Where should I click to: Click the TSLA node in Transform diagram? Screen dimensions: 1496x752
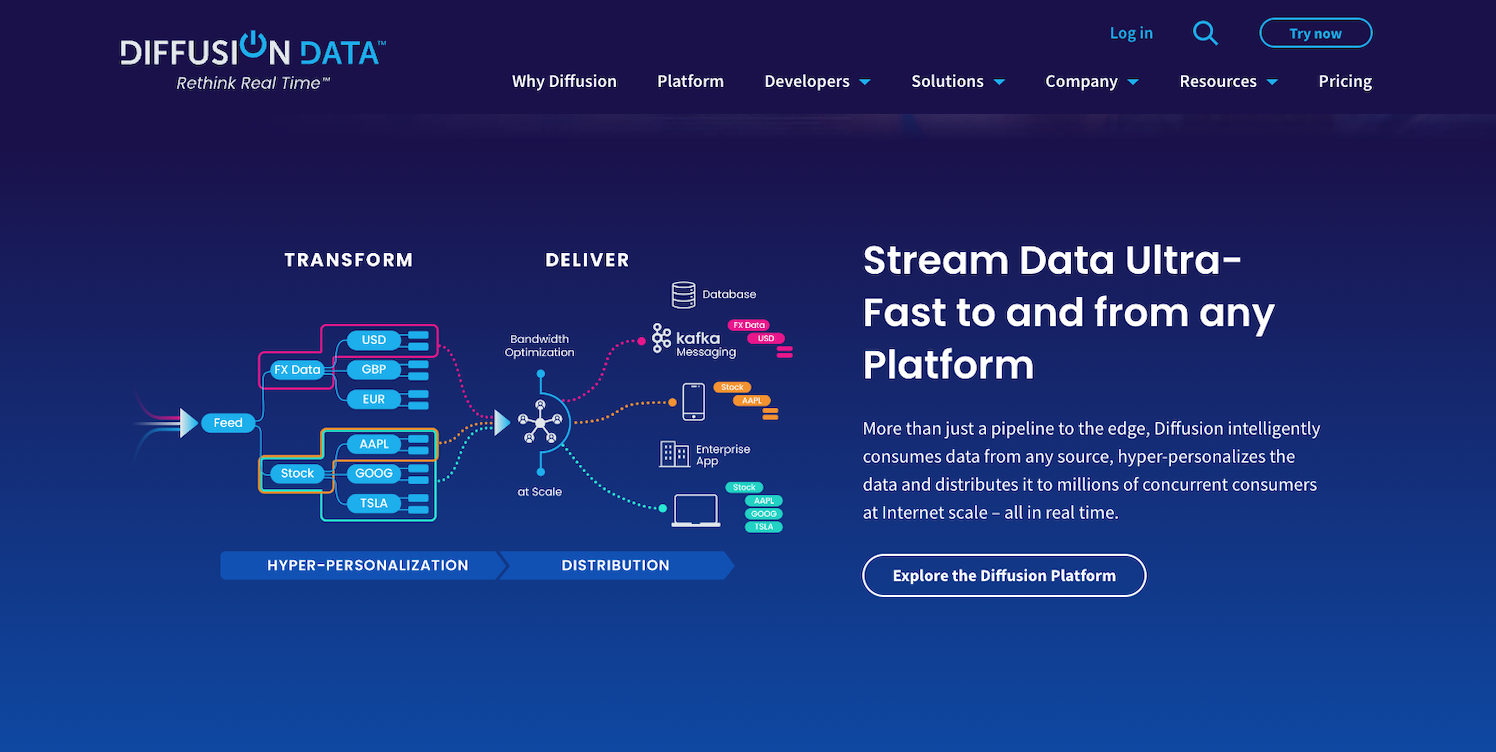point(374,503)
